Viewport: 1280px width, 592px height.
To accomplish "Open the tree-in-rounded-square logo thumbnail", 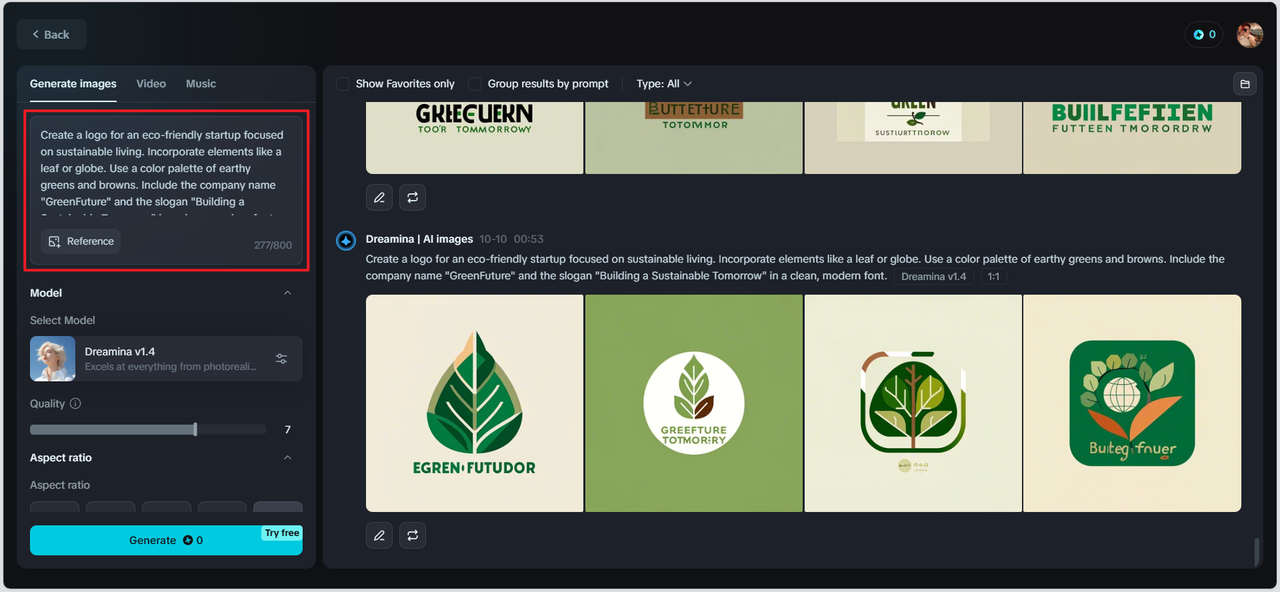I will 913,403.
